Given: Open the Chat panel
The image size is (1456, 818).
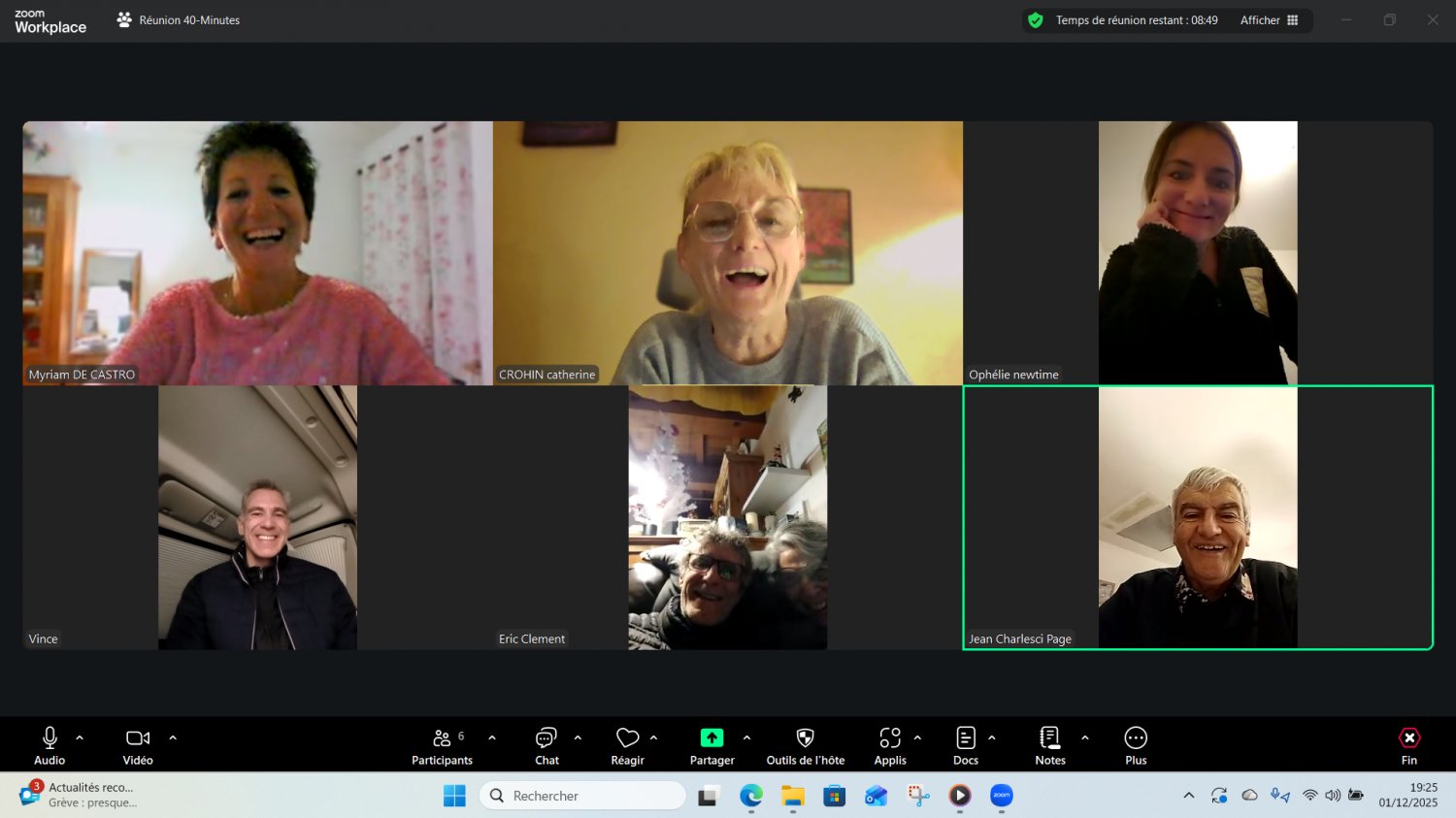Looking at the screenshot, I should (x=546, y=739).
